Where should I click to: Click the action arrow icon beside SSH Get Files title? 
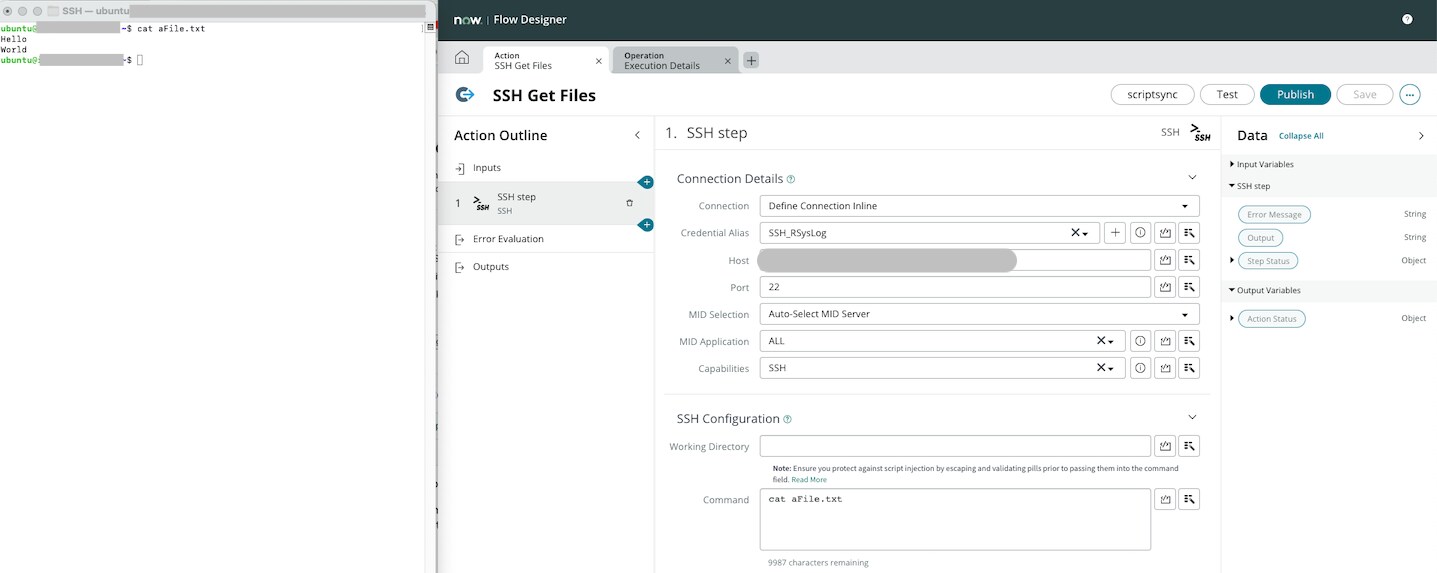click(465, 95)
